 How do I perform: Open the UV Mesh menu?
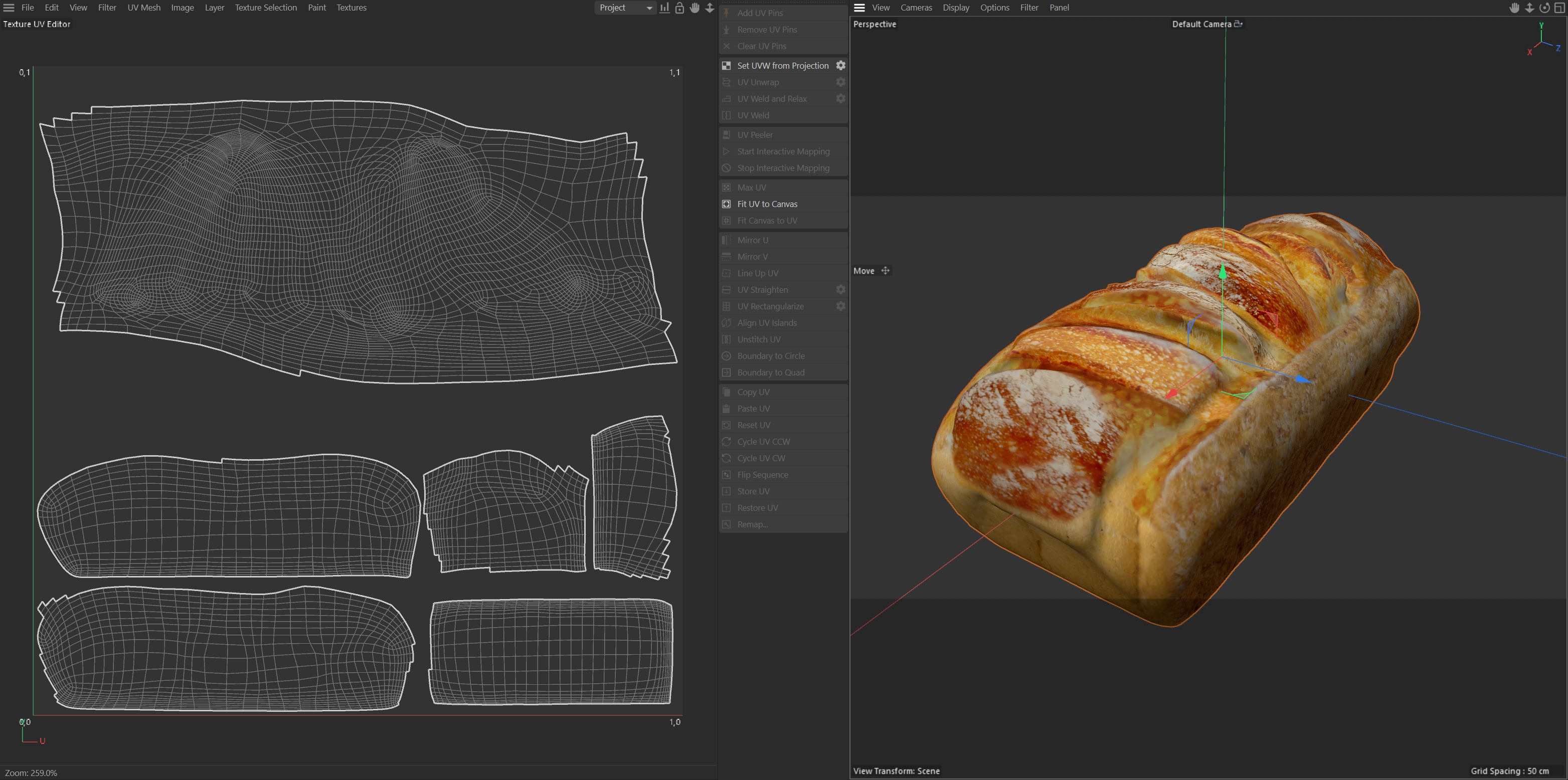coord(143,8)
